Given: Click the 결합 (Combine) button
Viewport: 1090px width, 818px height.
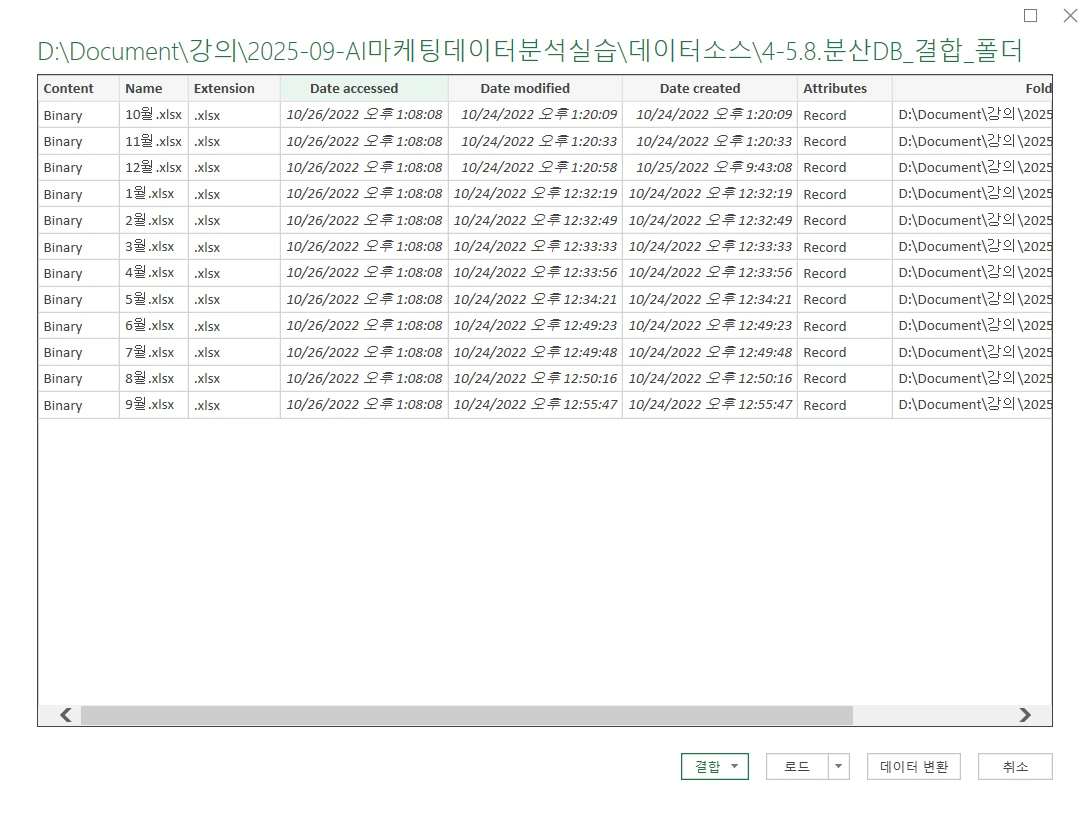Looking at the screenshot, I should coord(714,767).
